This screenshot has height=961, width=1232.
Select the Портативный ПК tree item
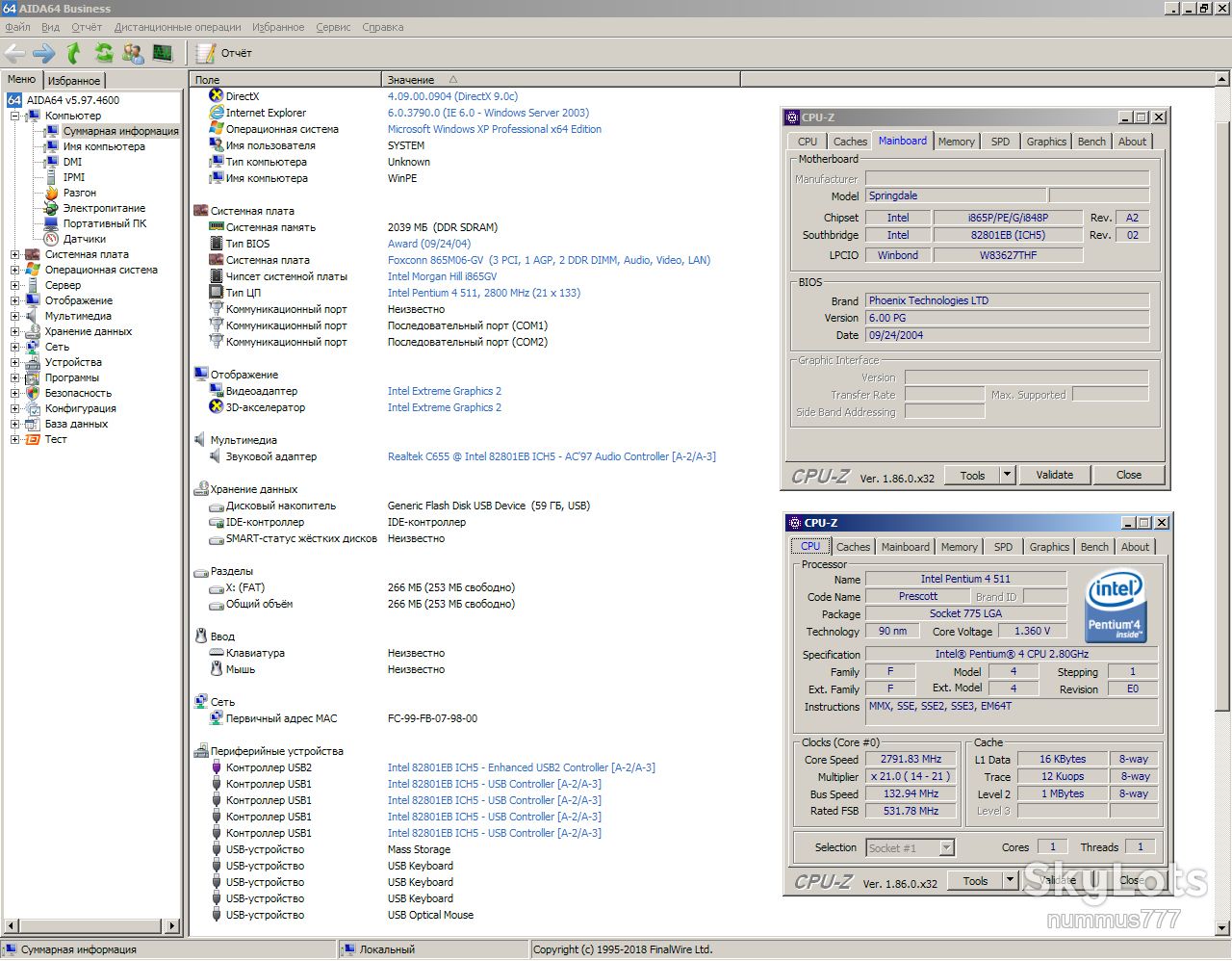point(105,223)
